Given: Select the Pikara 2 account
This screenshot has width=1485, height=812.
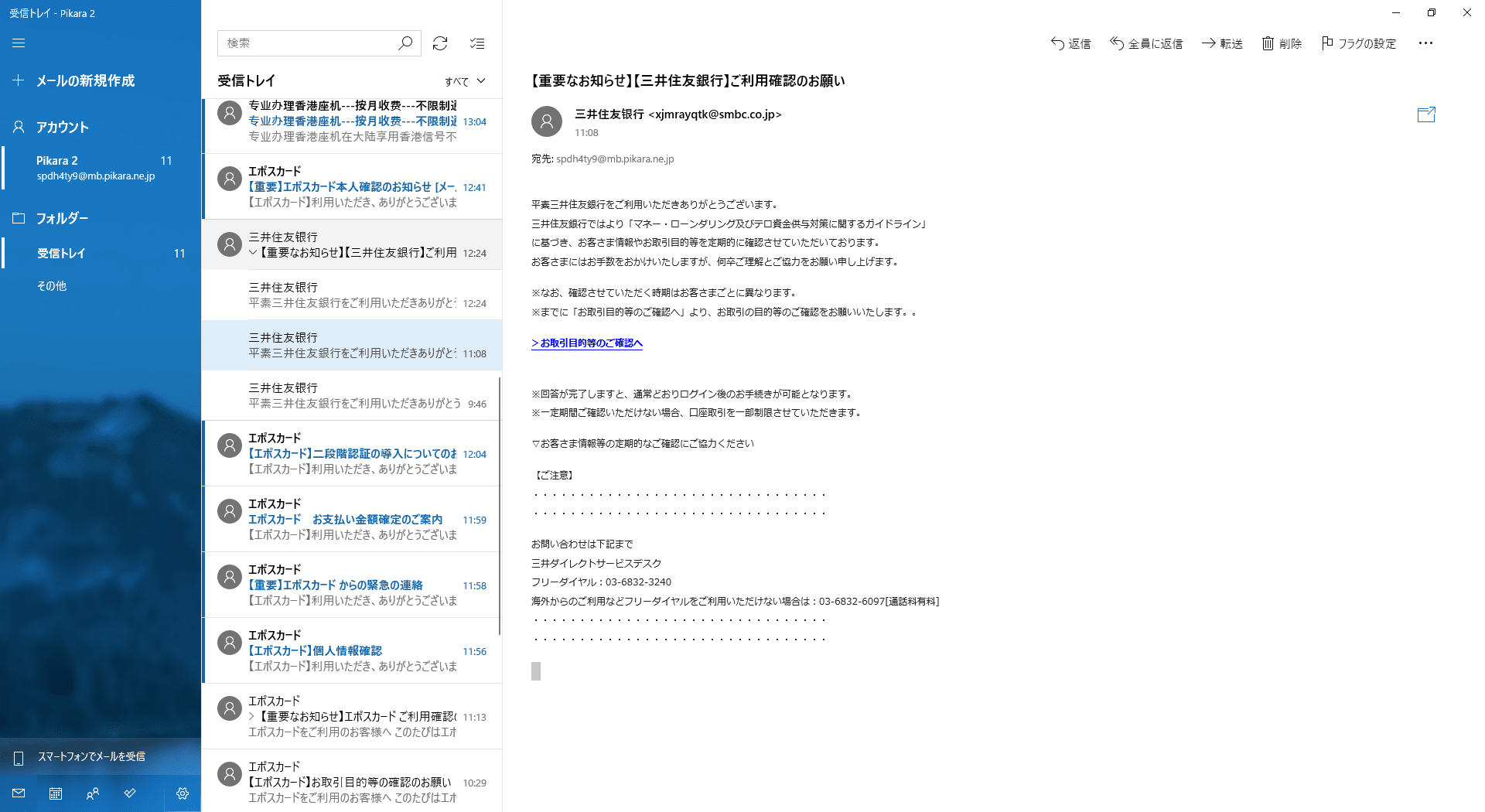Looking at the screenshot, I should point(101,168).
